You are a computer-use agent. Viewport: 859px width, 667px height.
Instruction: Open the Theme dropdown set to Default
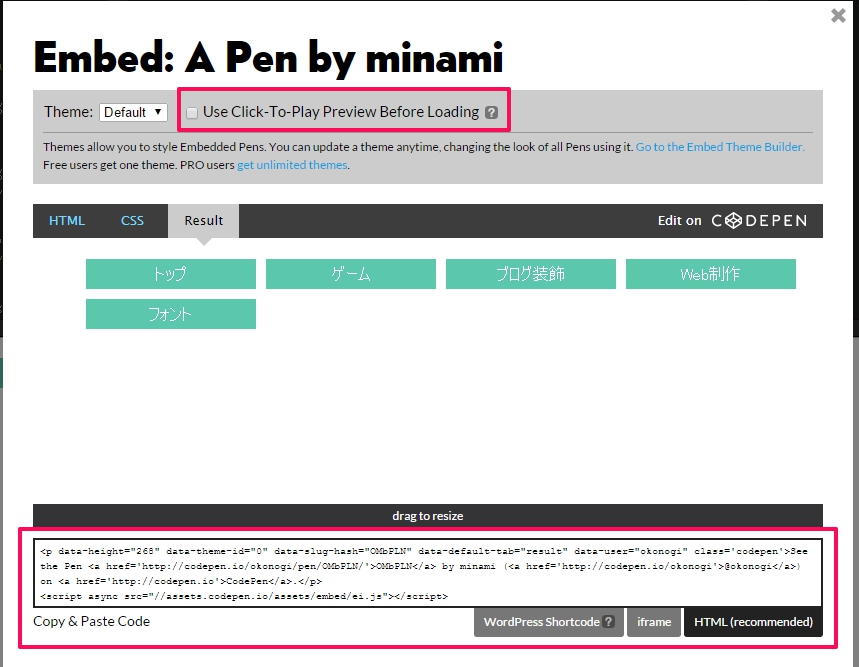133,112
